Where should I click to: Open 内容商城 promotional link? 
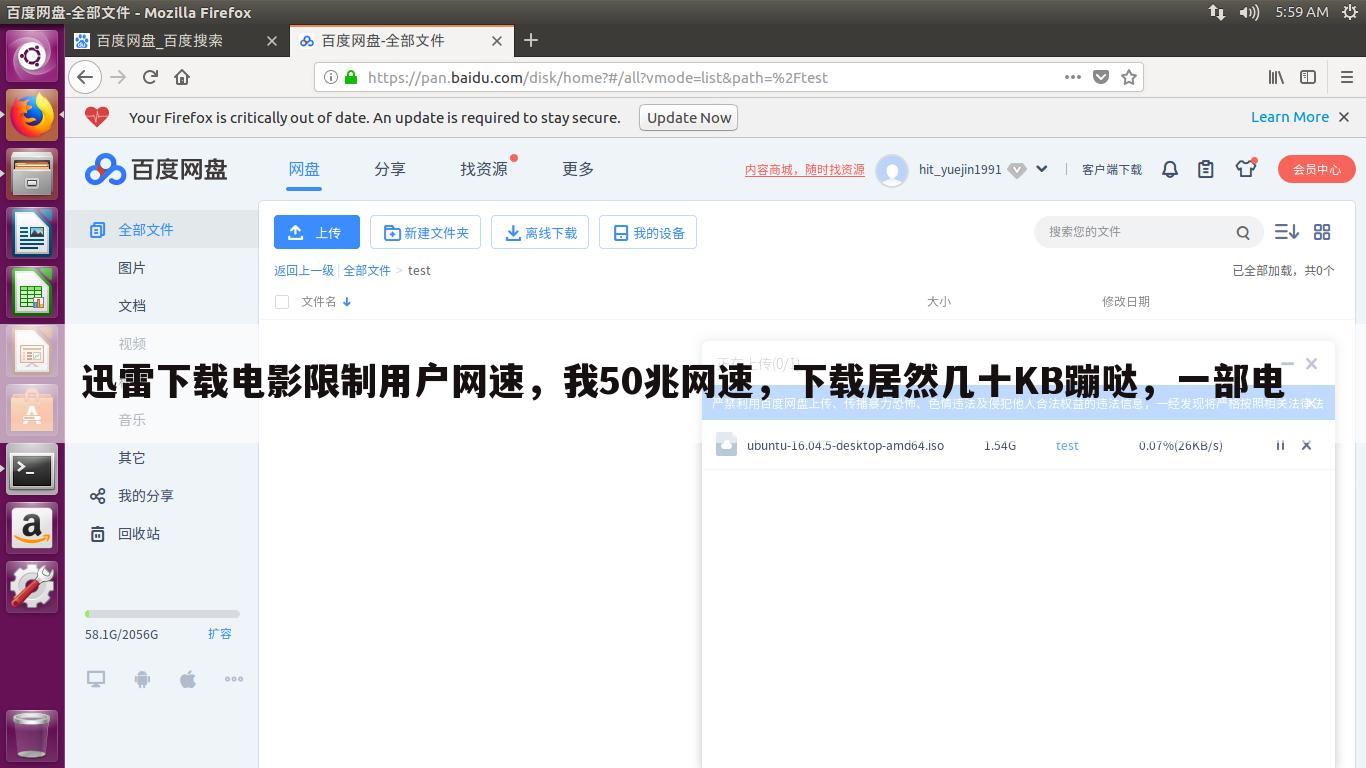805,170
